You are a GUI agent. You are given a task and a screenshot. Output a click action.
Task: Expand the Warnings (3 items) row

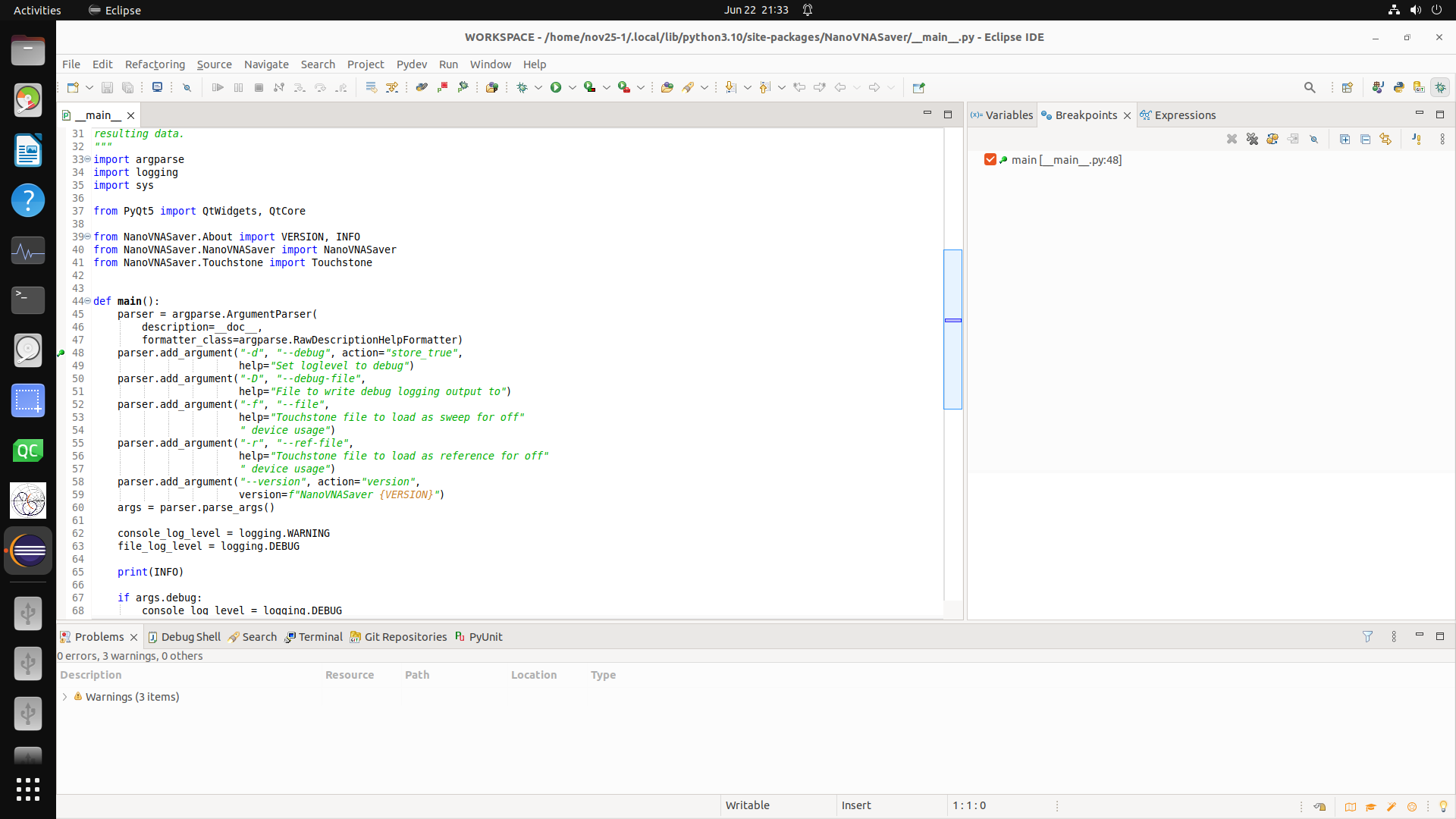coord(65,697)
